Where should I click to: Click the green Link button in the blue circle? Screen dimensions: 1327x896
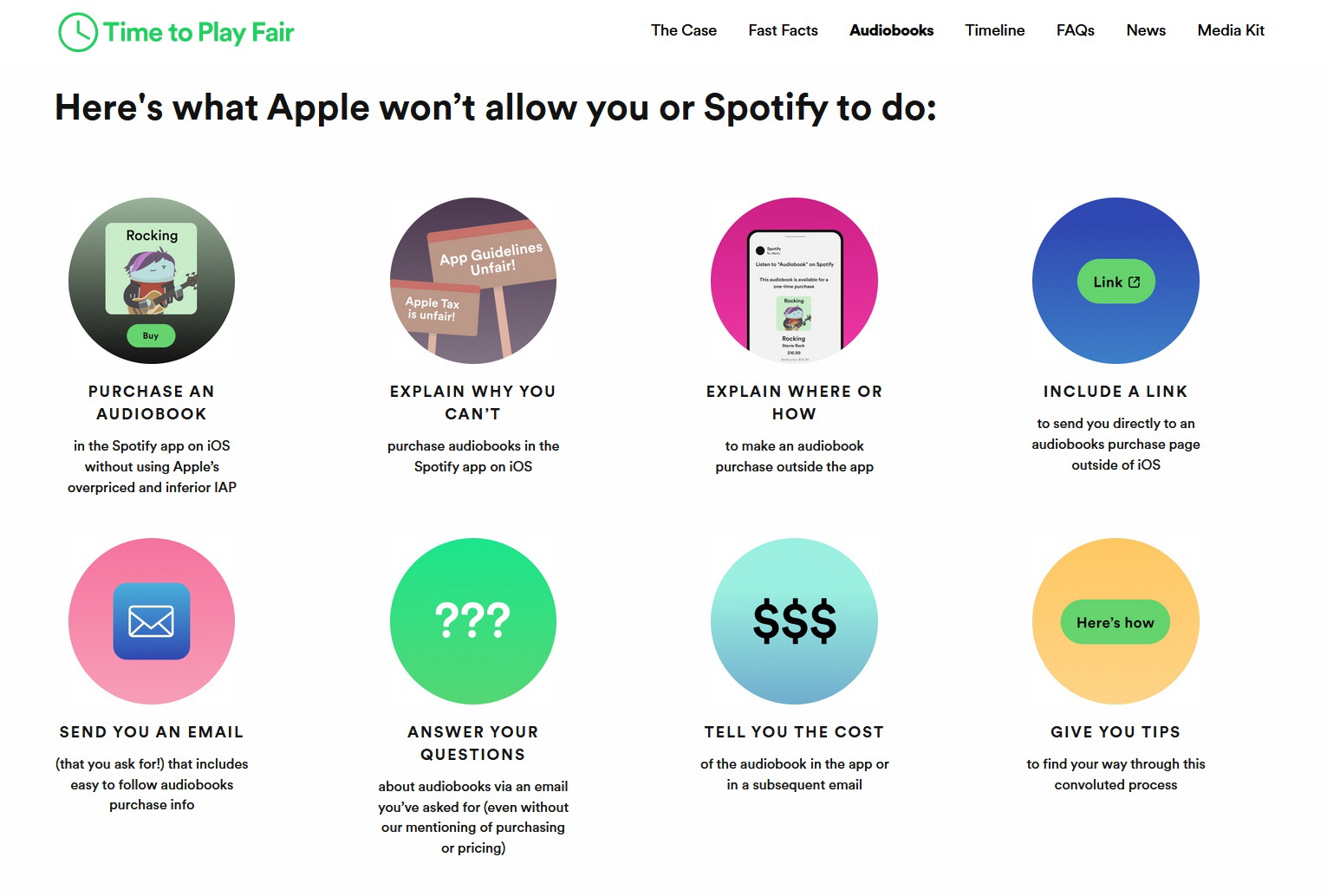click(x=1116, y=282)
